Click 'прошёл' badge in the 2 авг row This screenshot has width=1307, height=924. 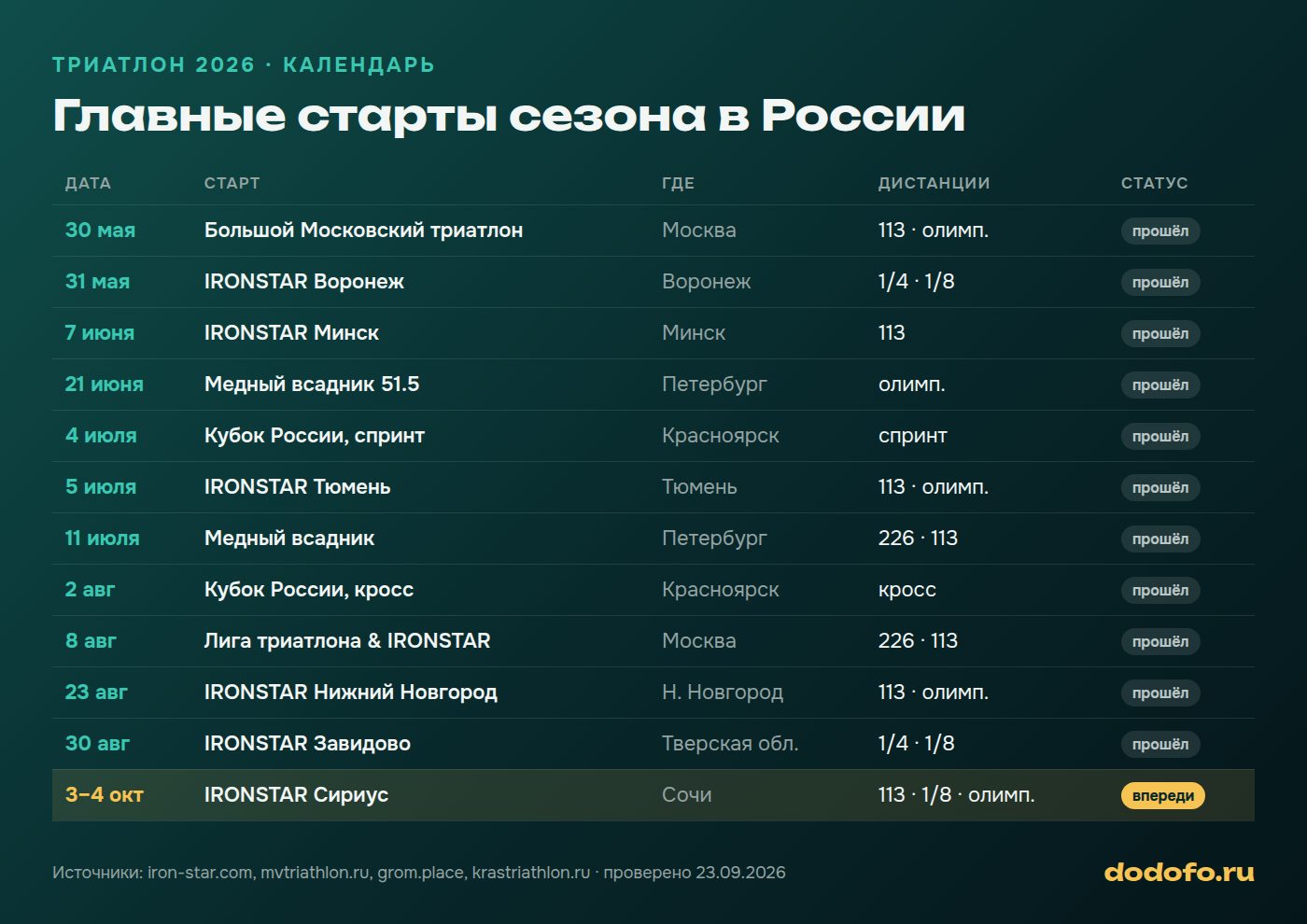[1160, 590]
